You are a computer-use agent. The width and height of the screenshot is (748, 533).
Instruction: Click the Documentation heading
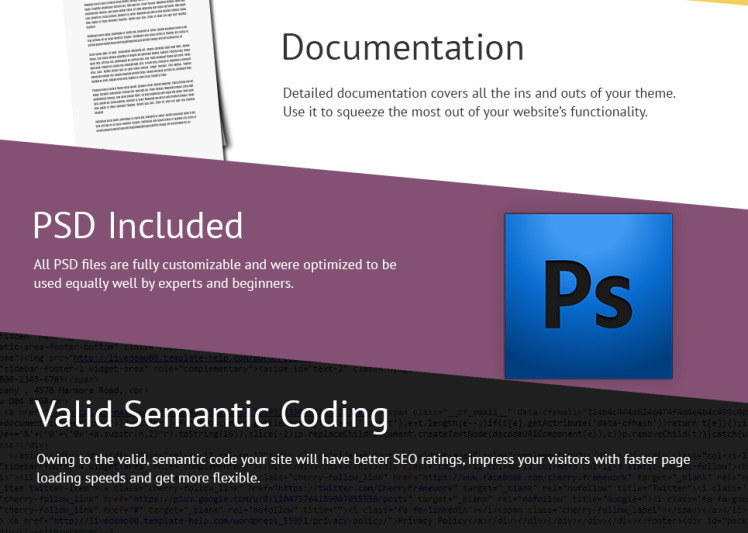[x=403, y=47]
